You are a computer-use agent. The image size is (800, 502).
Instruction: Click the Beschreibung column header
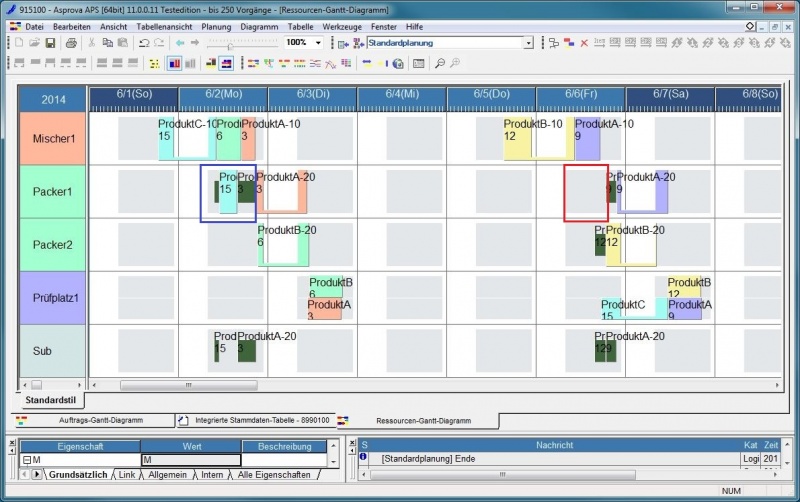click(x=284, y=446)
